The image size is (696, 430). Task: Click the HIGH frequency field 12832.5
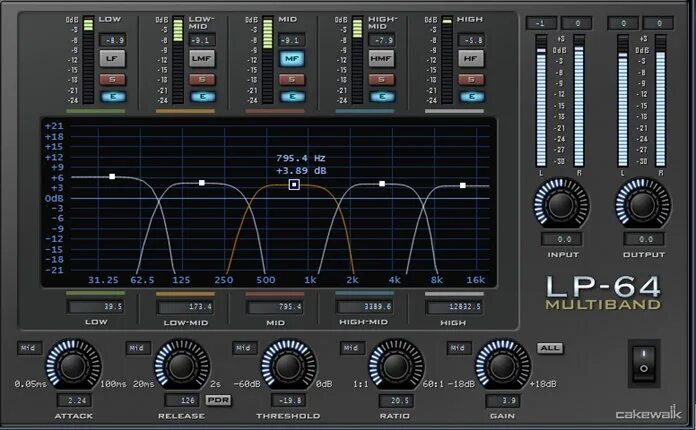pos(454,307)
